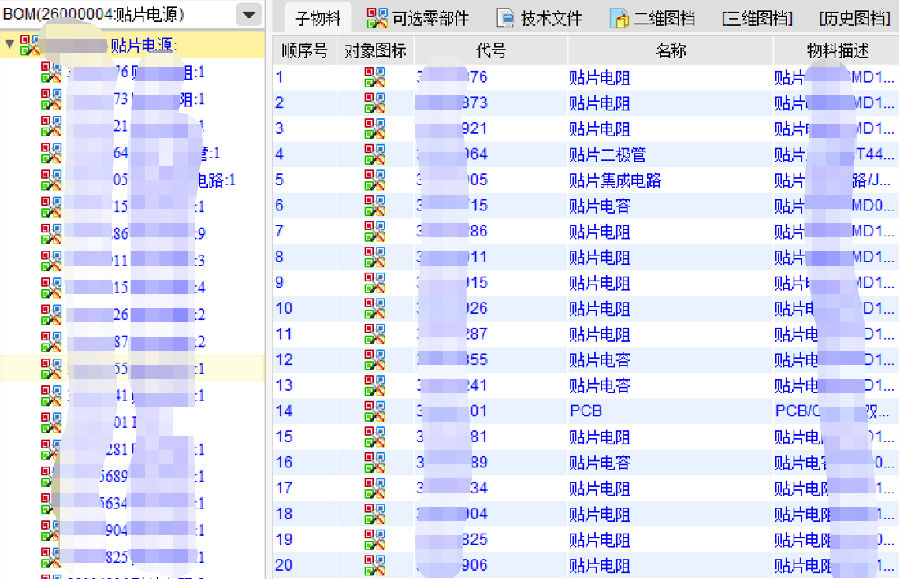Click the 名称 column header
The width and height of the screenshot is (900, 579).
click(669, 51)
